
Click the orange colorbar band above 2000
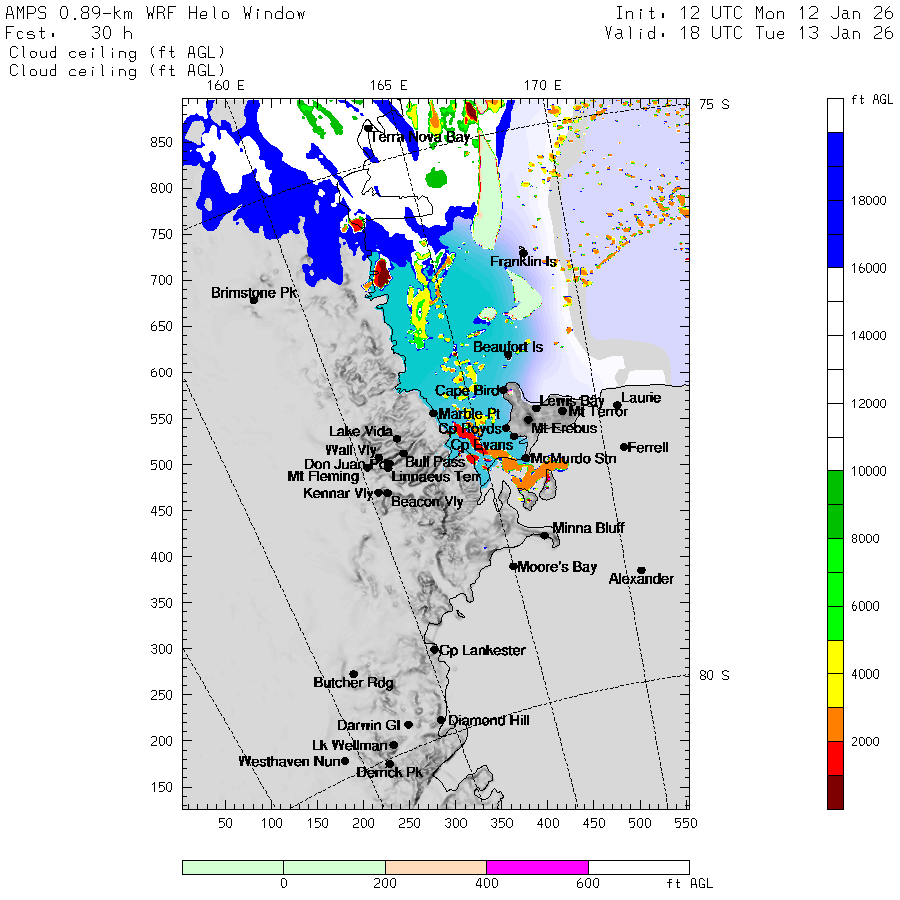(835, 724)
